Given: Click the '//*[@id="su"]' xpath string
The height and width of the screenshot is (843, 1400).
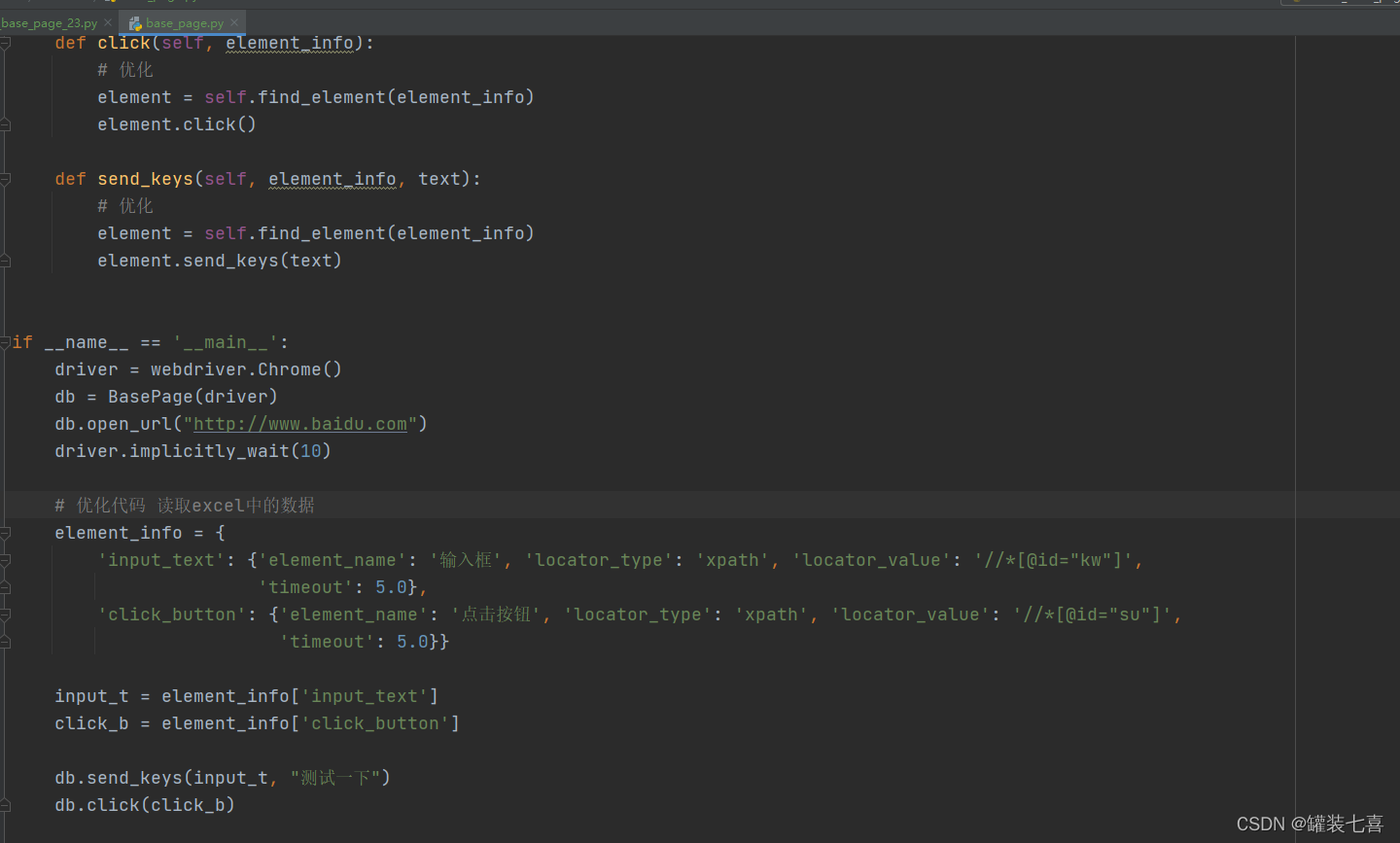Looking at the screenshot, I should 1093,615.
